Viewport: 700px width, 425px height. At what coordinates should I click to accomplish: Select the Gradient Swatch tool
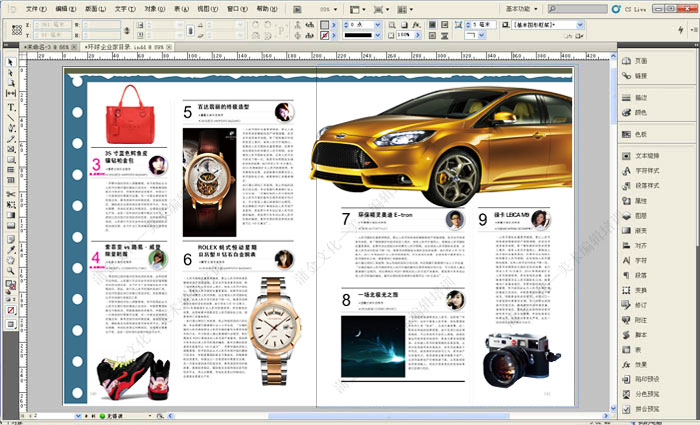tap(11, 216)
